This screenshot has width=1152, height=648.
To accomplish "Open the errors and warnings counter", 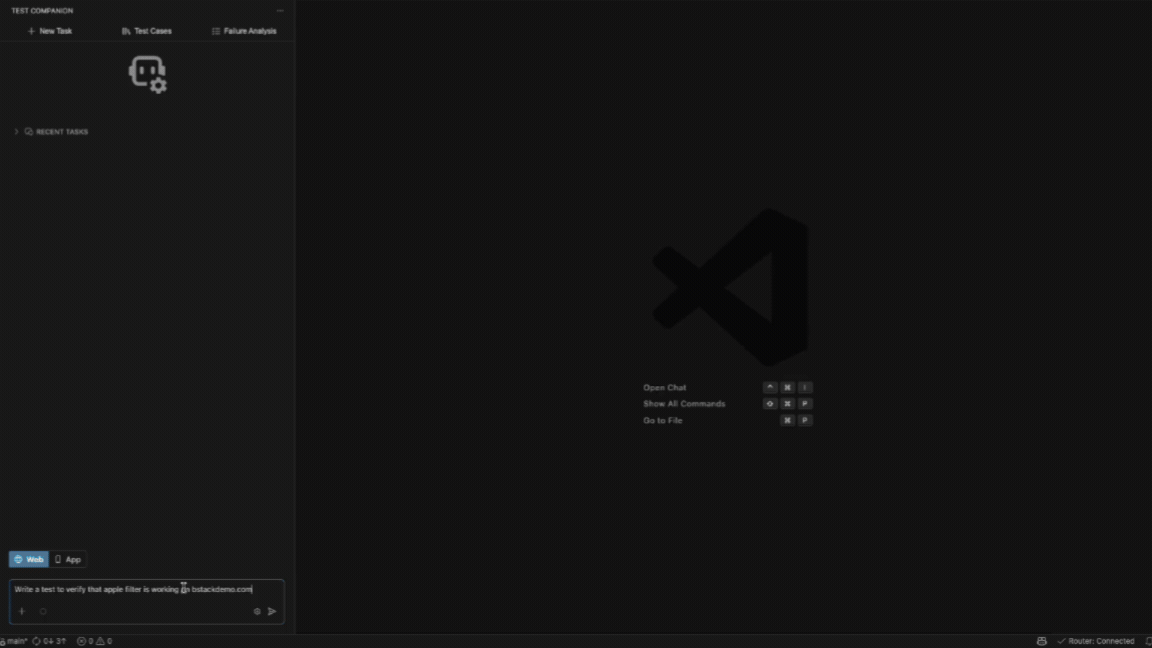I will coord(95,641).
